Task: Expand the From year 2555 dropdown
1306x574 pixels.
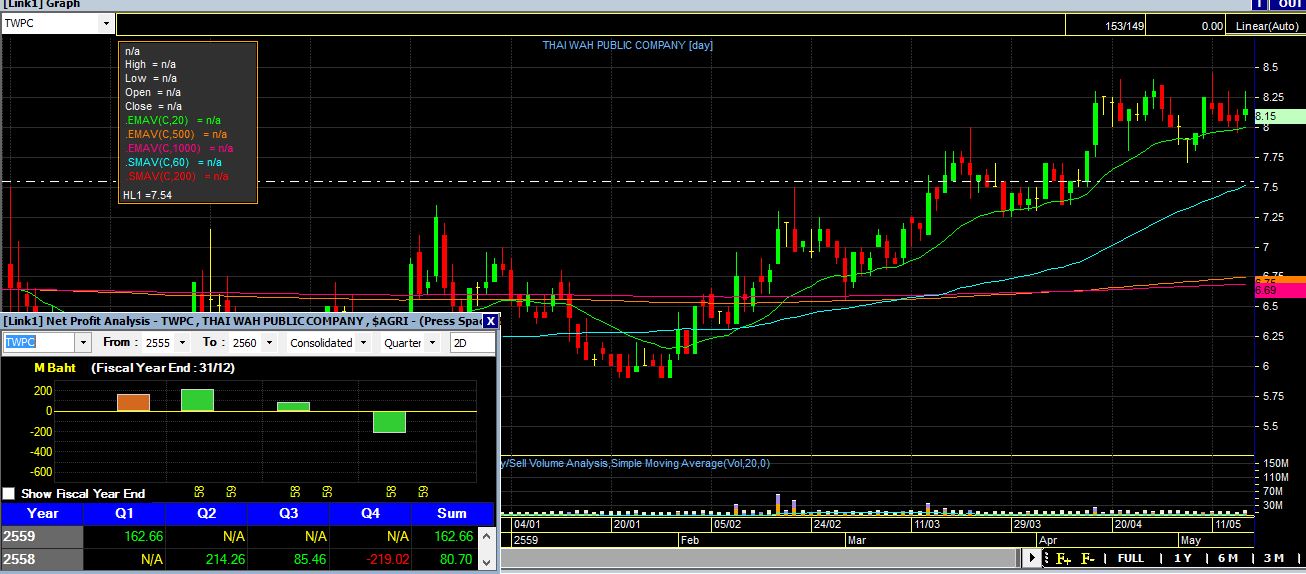Action: click(x=182, y=343)
